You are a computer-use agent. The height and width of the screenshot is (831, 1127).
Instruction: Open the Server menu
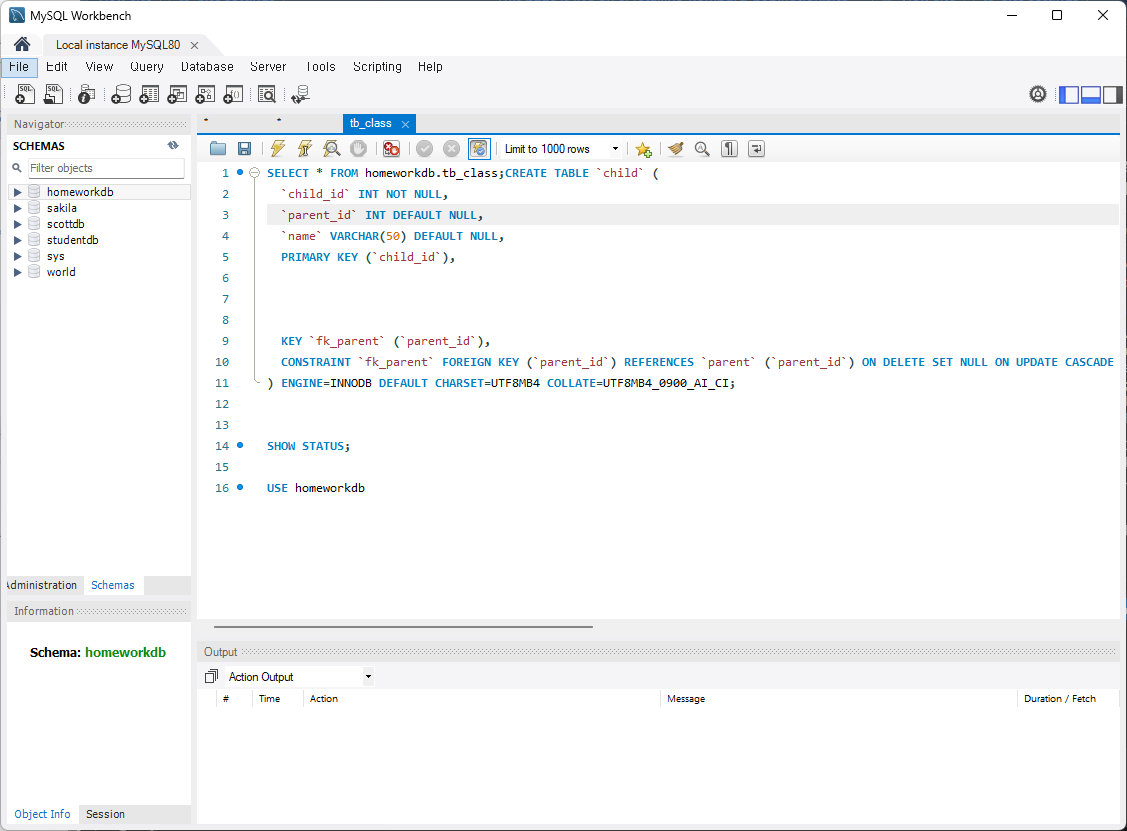point(268,66)
